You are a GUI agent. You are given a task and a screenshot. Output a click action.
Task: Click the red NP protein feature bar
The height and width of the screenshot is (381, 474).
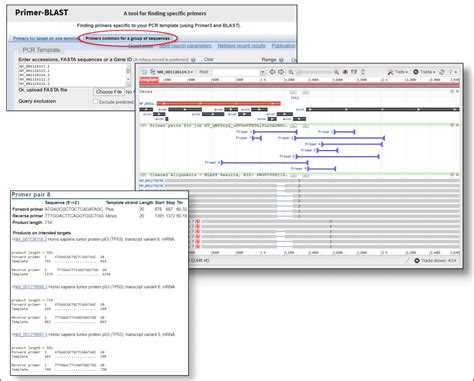click(218, 103)
